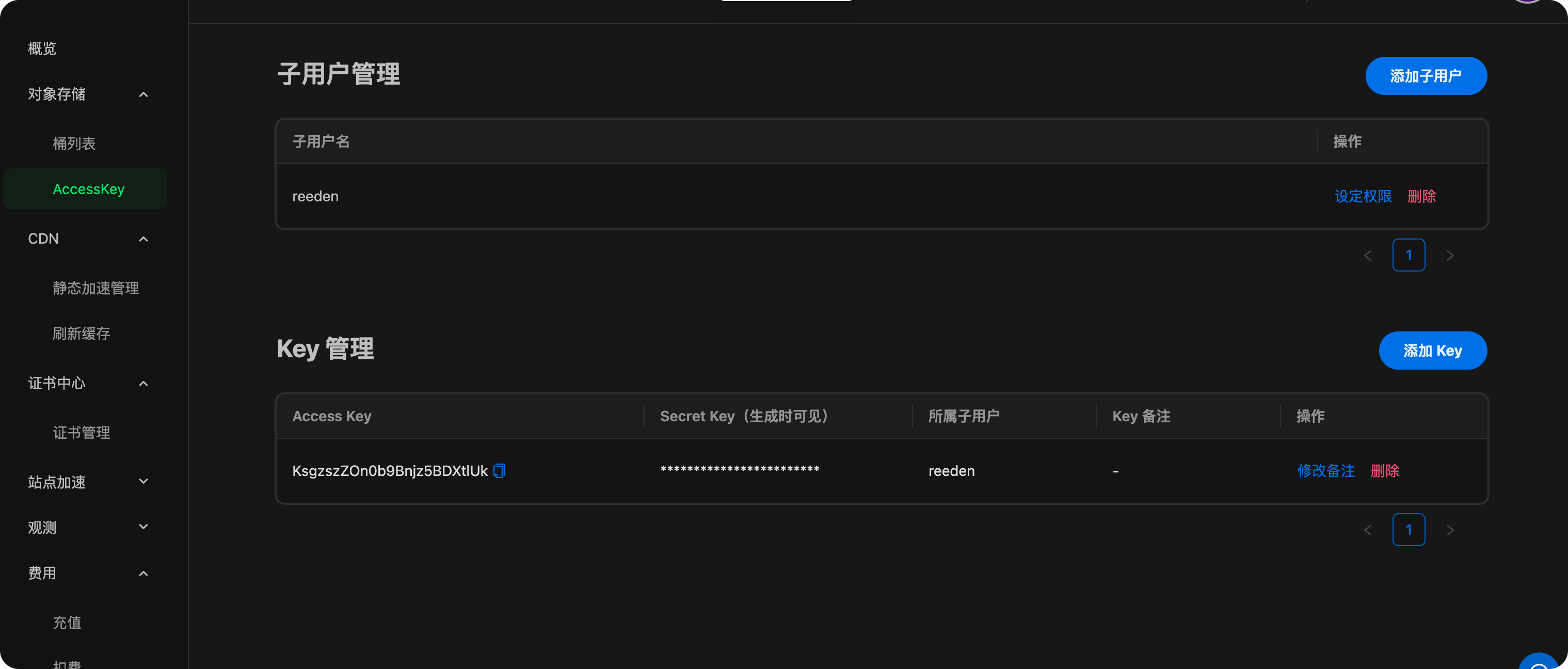The image size is (1568, 669).
Task: Expand the 观测 sidebar section
Action: pos(143,527)
